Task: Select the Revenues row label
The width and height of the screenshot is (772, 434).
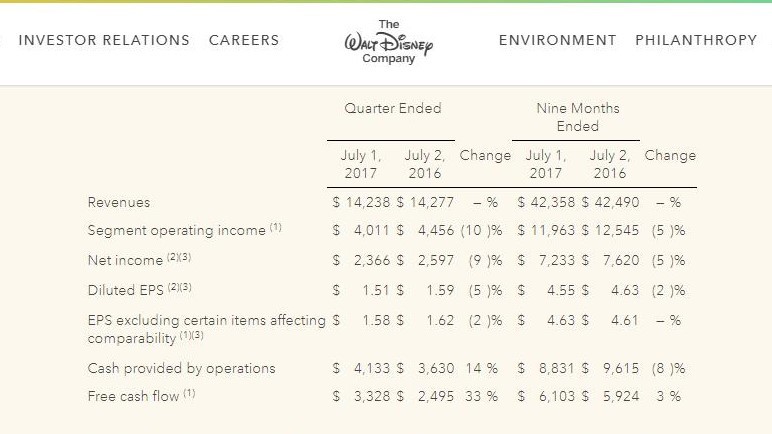Action: (x=119, y=202)
